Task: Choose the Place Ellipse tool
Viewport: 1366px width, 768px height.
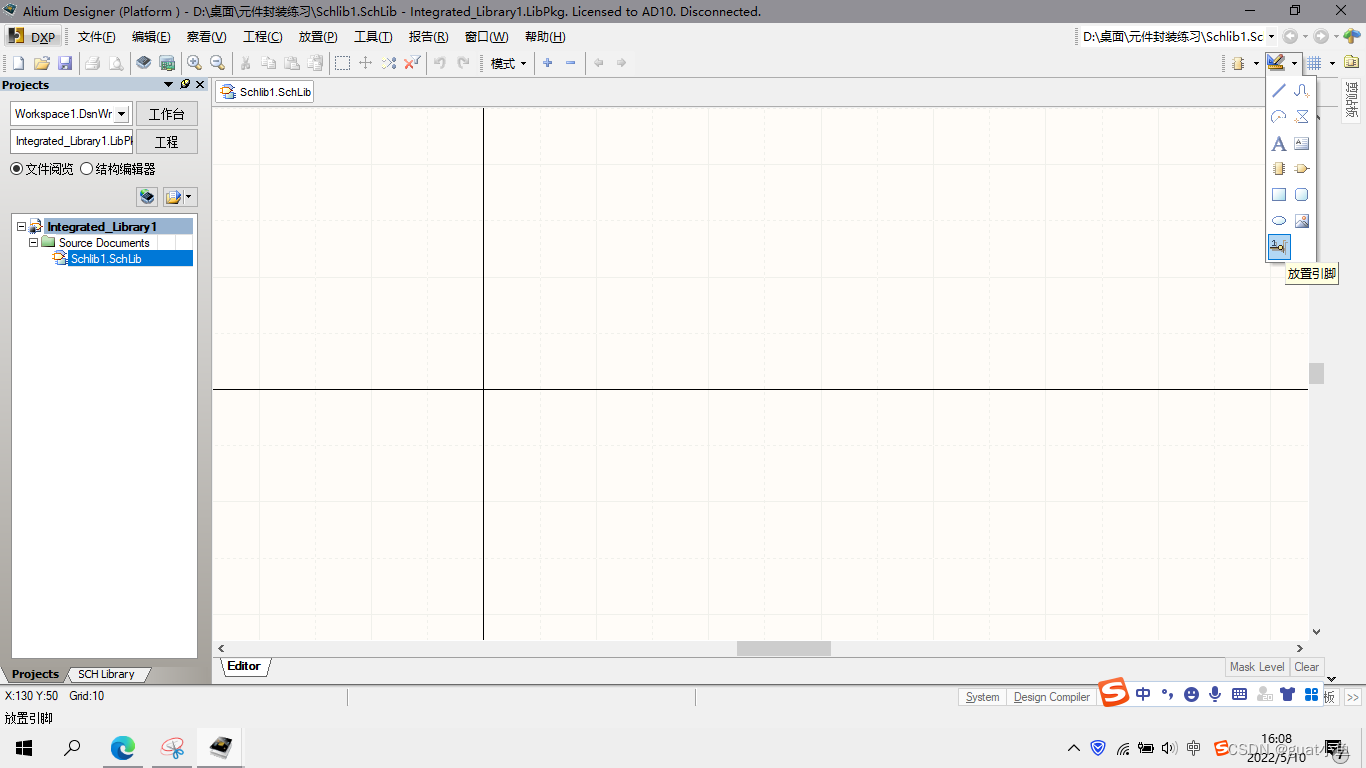Action: pyautogui.click(x=1279, y=221)
